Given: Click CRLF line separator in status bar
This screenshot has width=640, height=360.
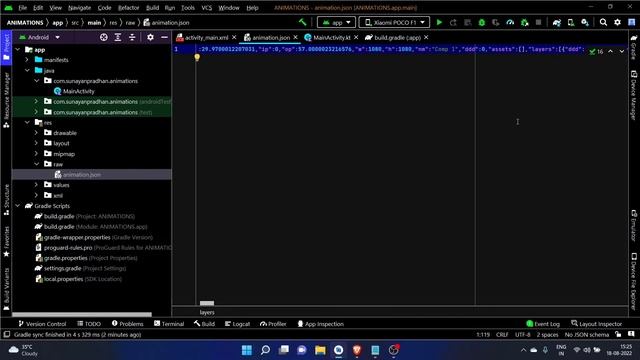Looking at the screenshot, I should (502, 335).
